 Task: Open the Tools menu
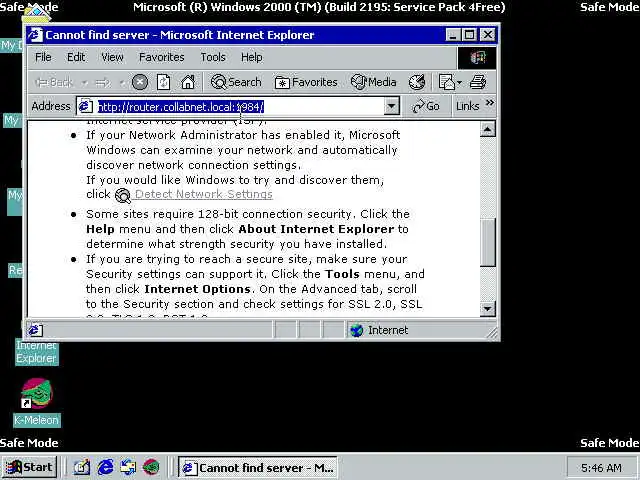coord(213,57)
